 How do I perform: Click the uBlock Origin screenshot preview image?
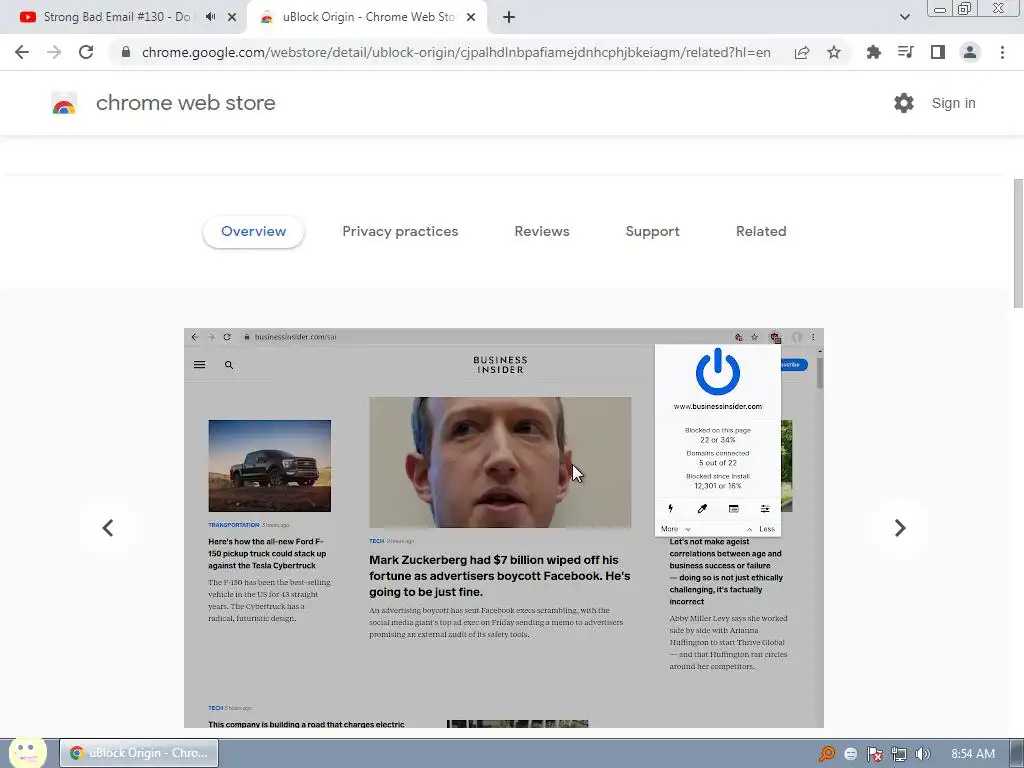click(x=504, y=528)
